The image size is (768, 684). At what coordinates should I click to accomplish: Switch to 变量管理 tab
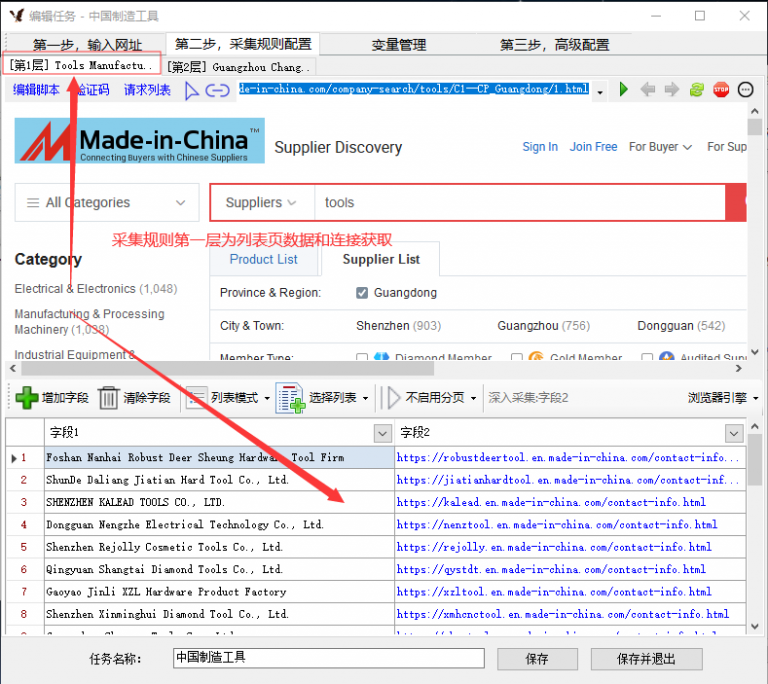(x=399, y=45)
